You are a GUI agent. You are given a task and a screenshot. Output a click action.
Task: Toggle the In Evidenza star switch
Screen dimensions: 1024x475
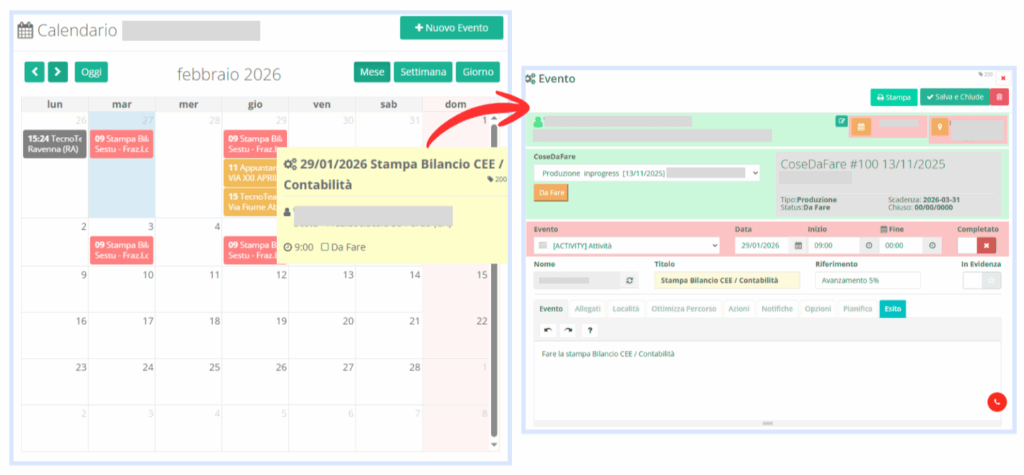tap(980, 281)
